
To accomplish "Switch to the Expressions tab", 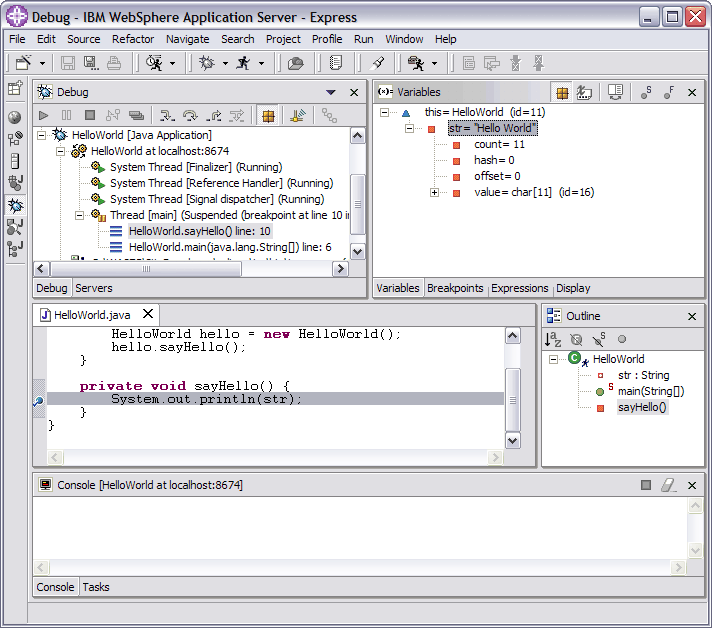I will click(x=519, y=288).
